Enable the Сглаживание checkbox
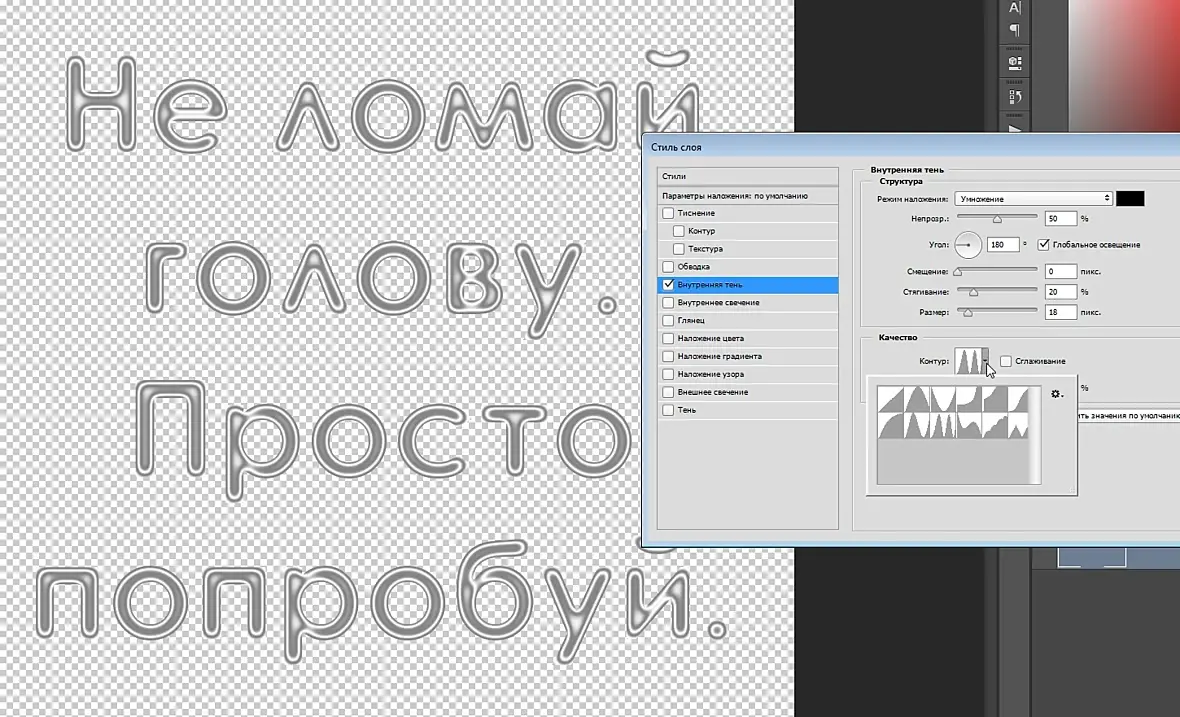The image size is (1180, 717). coord(1005,361)
